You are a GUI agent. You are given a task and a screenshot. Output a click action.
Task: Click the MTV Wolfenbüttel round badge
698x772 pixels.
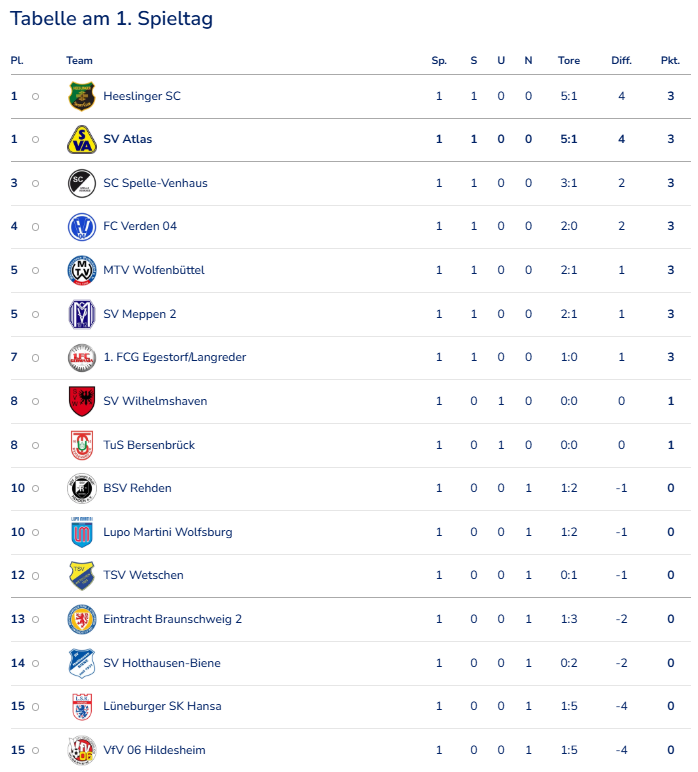tap(82, 270)
